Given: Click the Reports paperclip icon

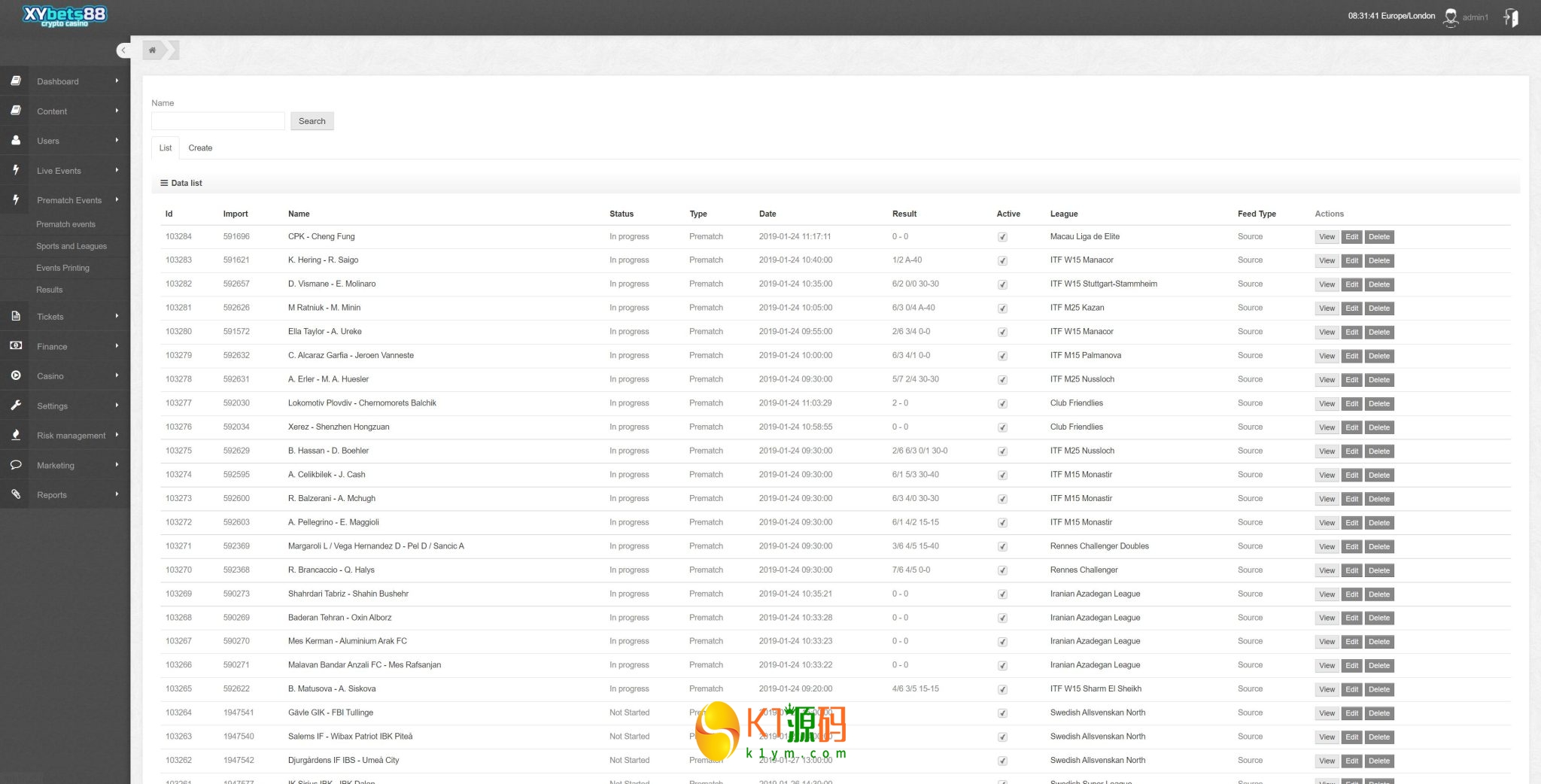Looking at the screenshot, I should [16, 494].
